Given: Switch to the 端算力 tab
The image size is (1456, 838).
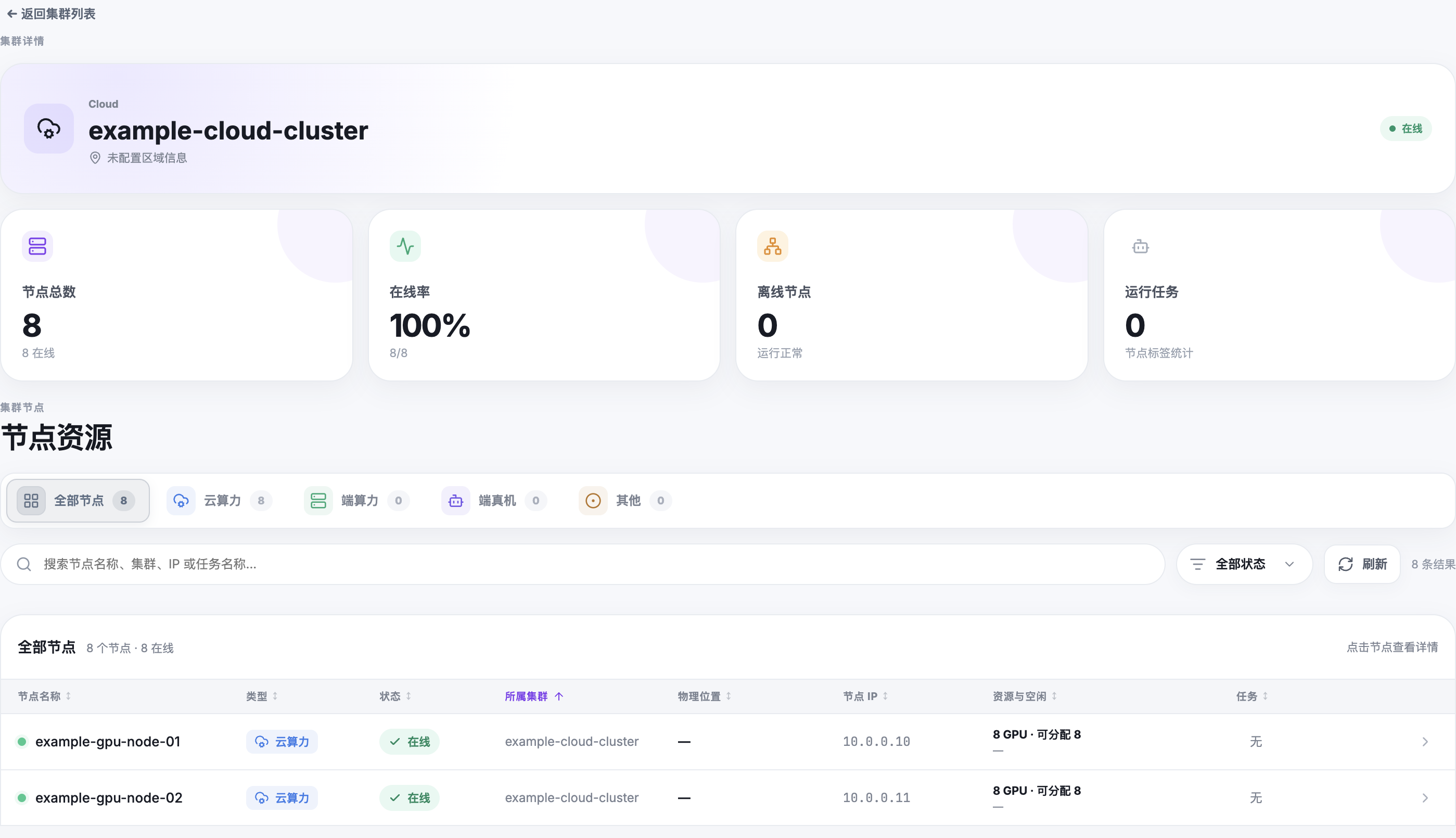Looking at the screenshot, I should click(356, 501).
